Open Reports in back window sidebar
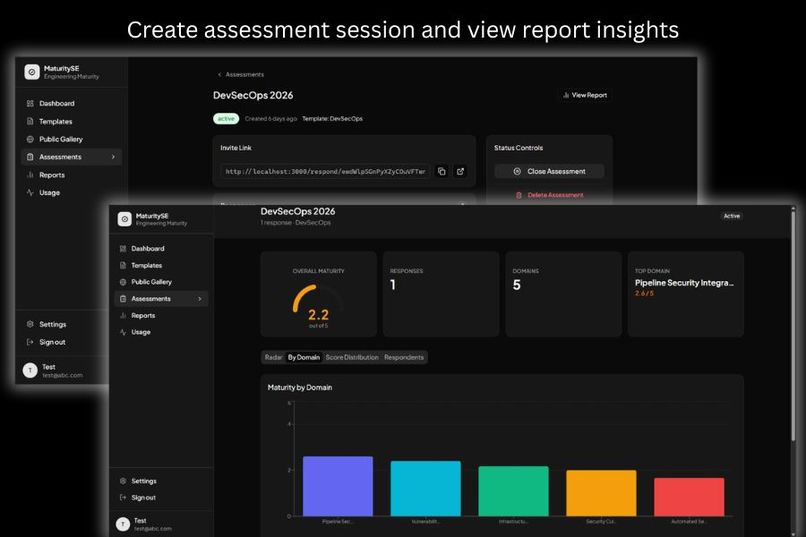The width and height of the screenshot is (806, 537). 72,175
